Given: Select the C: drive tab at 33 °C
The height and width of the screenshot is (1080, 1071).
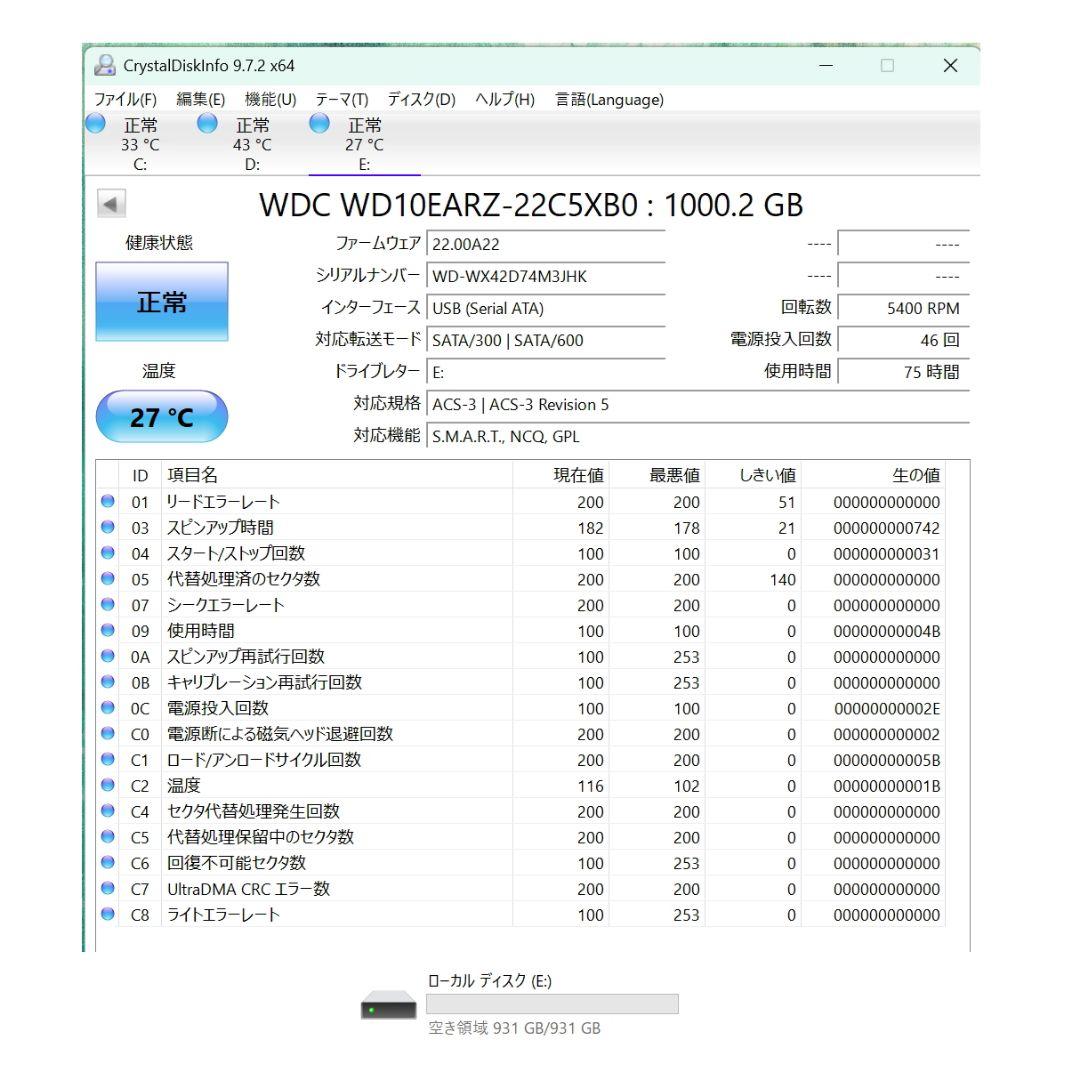Looking at the screenshot, I should (x=140, y=144).
